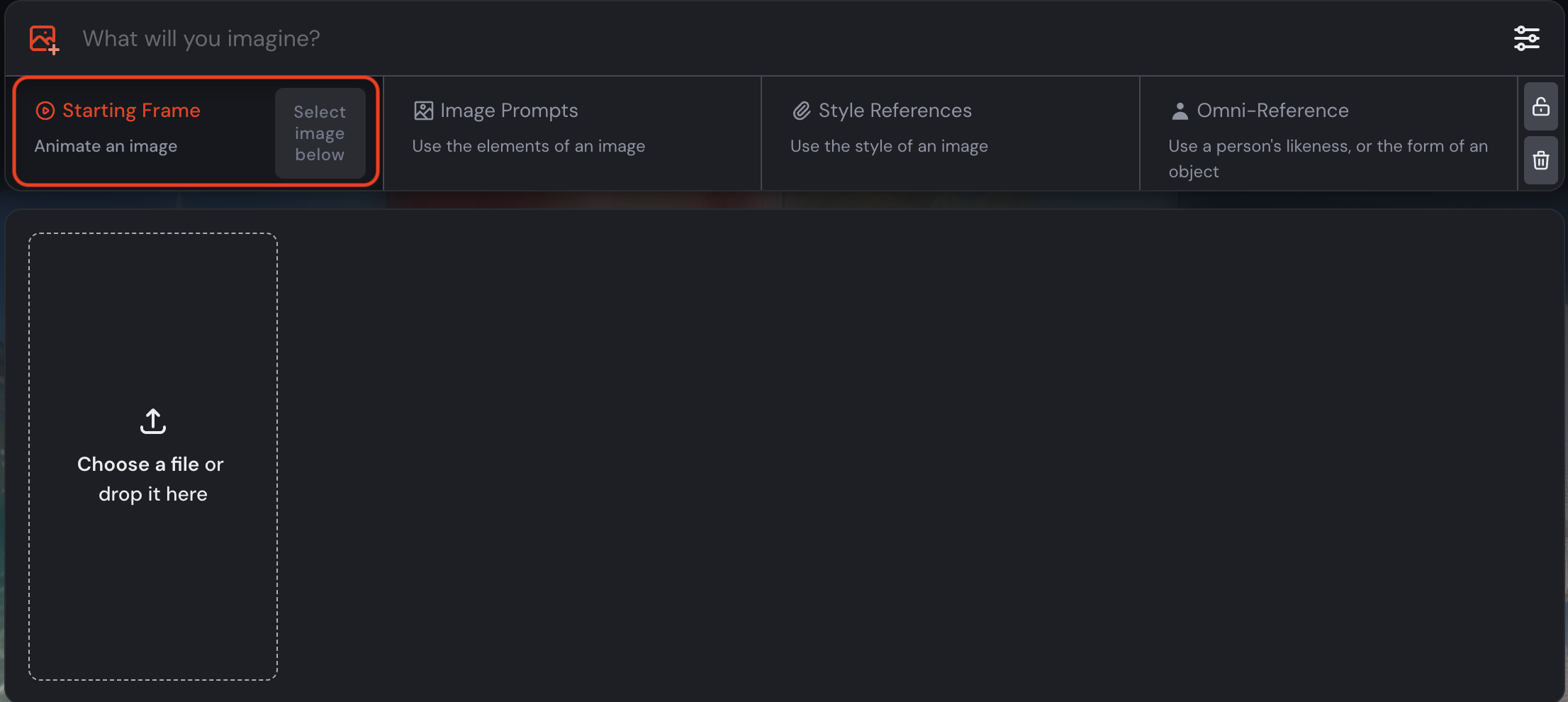Open the settings sliders icon

(1526, 38)
